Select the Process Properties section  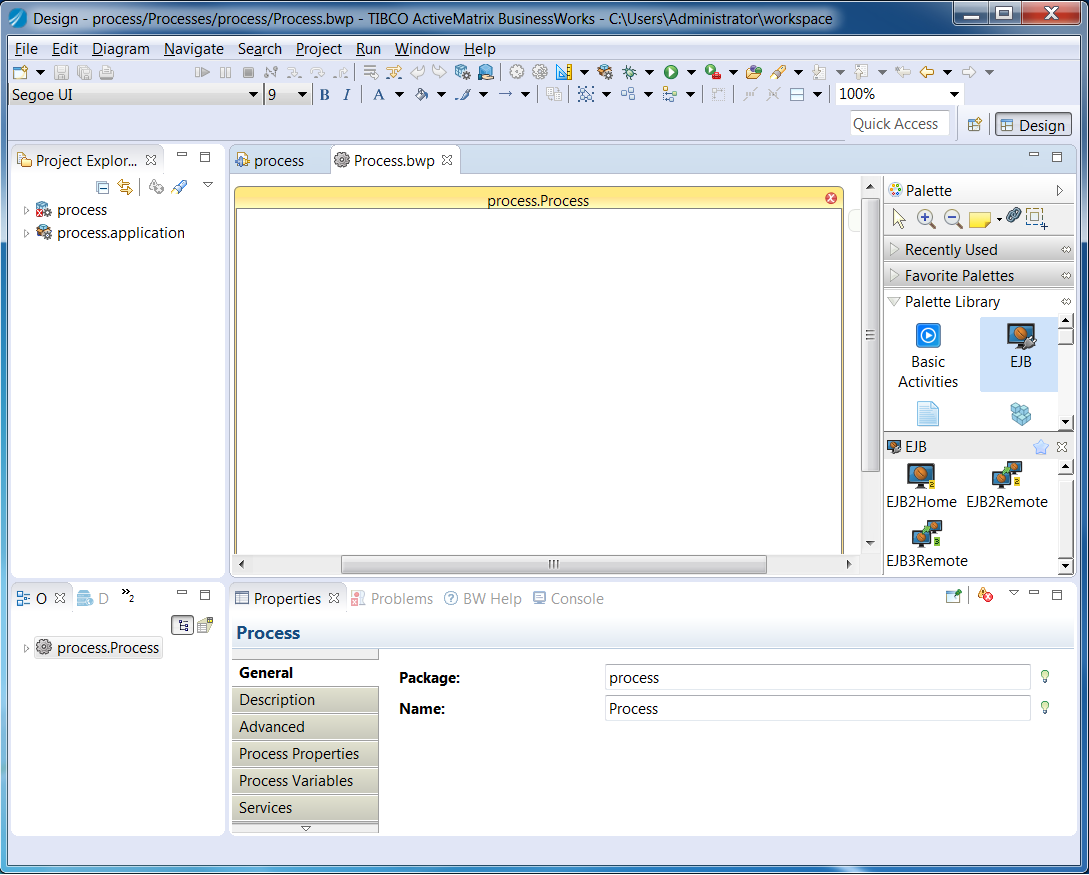point(305,754)
